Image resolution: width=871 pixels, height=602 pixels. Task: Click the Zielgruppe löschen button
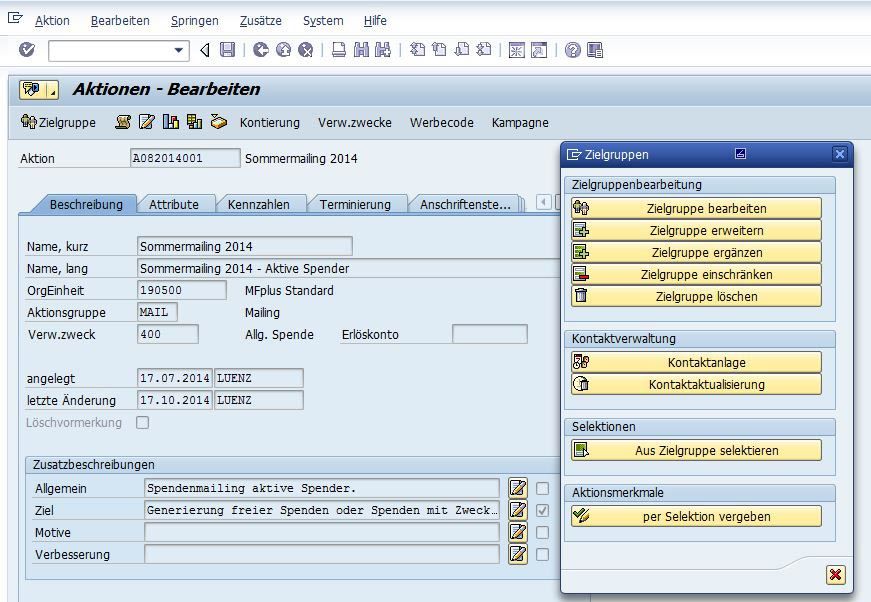click(696, 296)
